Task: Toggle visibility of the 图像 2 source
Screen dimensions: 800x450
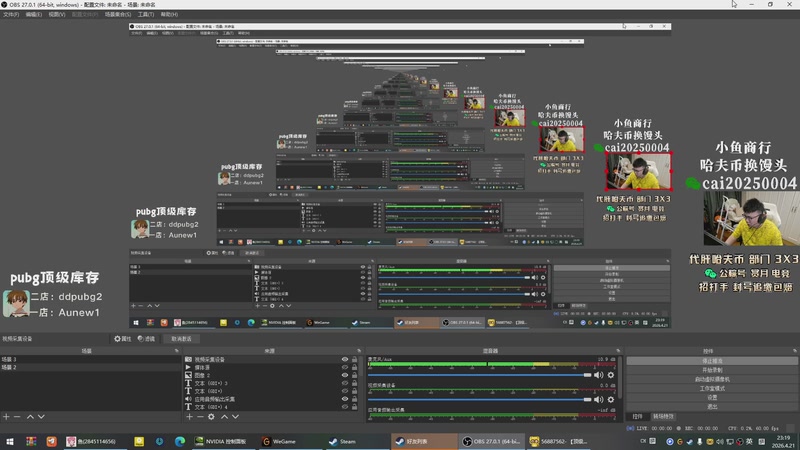Action: pos(345,375)
